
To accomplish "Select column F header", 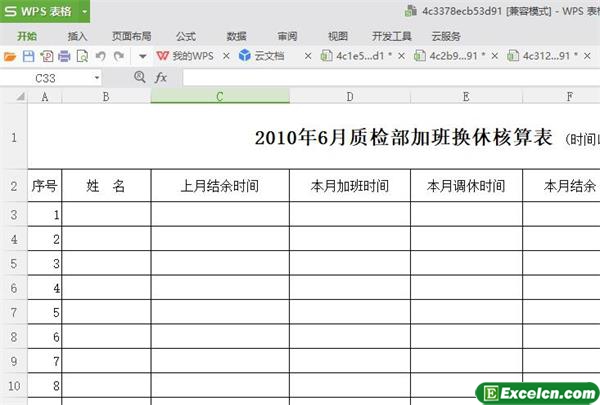I will tap(561, 97).
